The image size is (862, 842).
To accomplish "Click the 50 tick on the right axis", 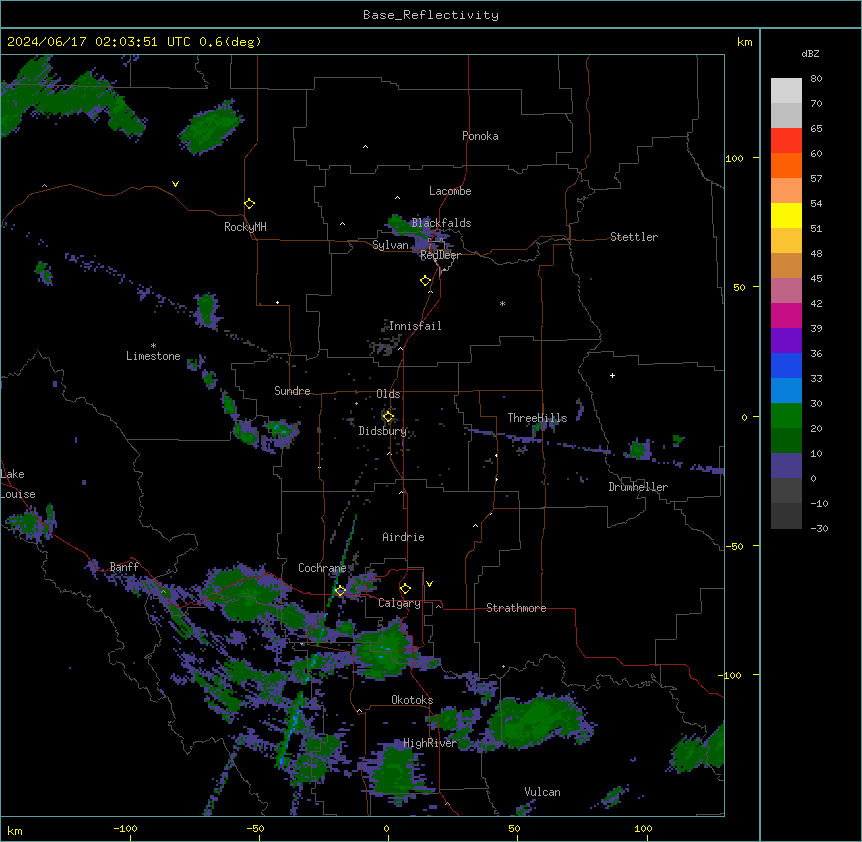I will (739, 287).
